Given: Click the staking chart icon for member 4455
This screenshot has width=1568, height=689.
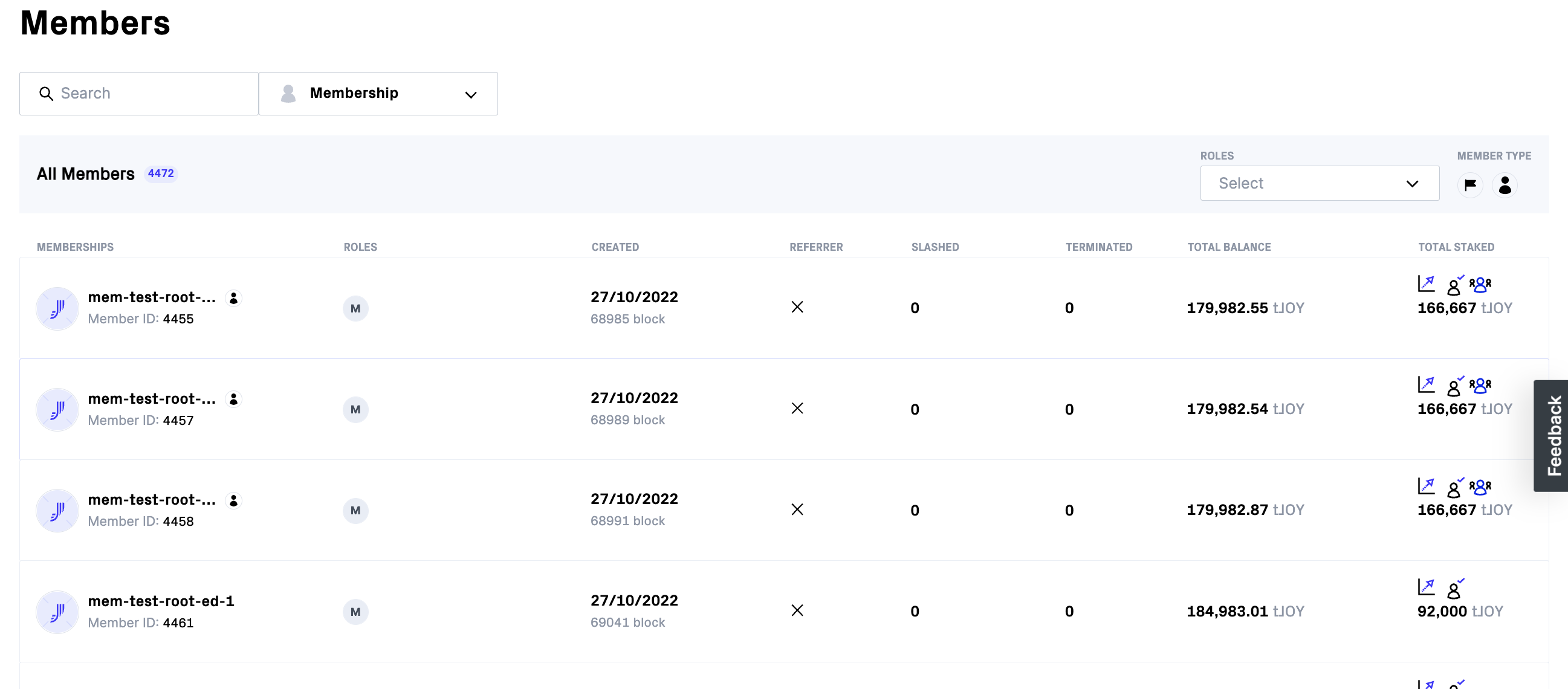Looking at the screenshot, I should pyautogui.click(x=1426, y=283).
